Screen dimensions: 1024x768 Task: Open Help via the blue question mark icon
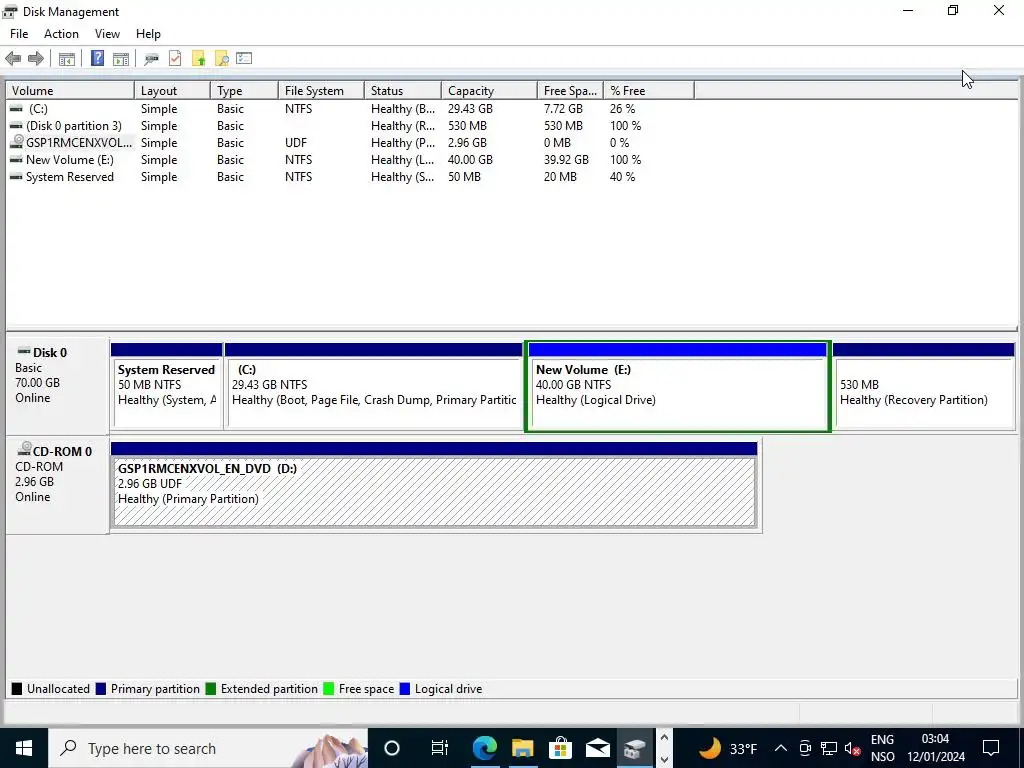(x=97, y=59)
